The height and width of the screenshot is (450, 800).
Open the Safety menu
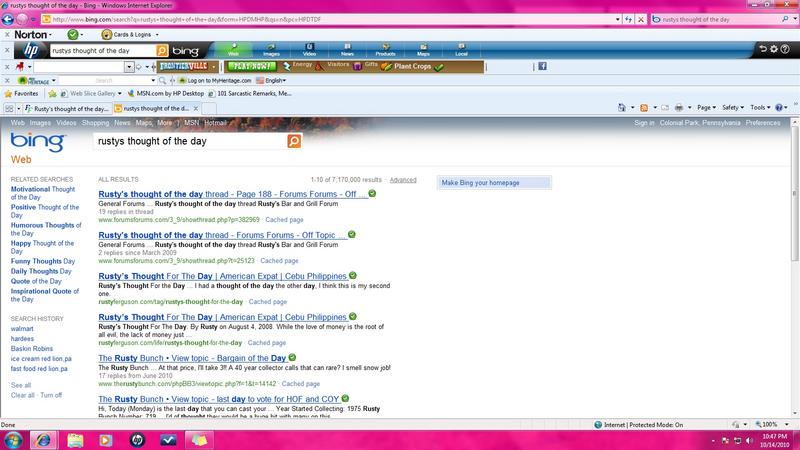pos(733,108)
